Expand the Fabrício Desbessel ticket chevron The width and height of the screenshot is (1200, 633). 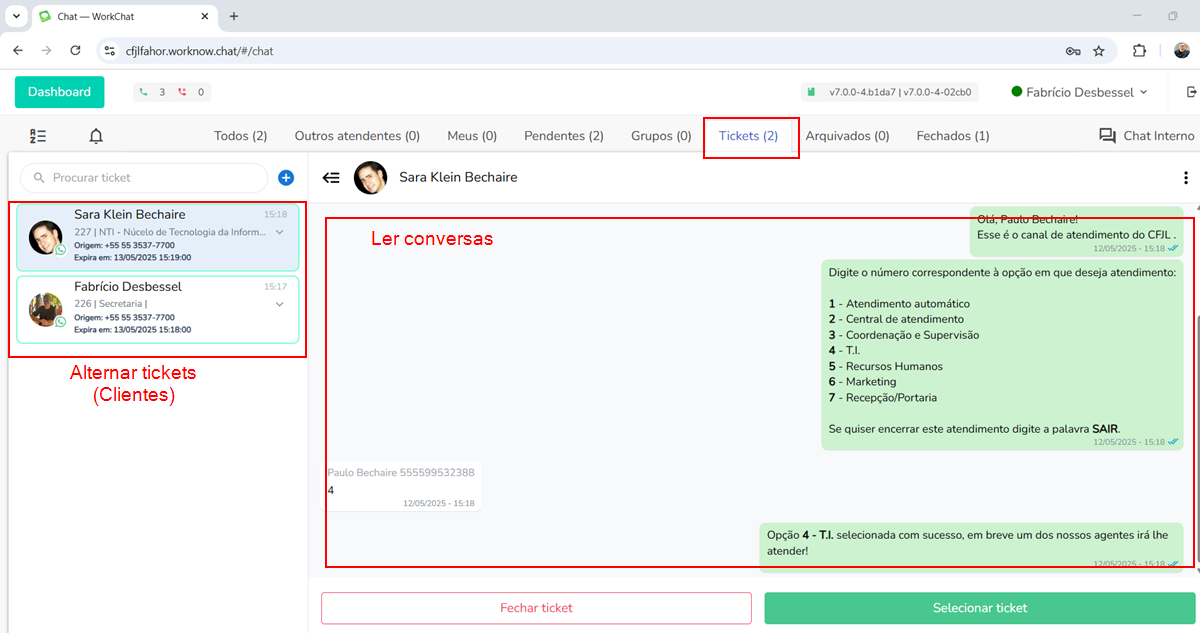[x=280, y=304]
